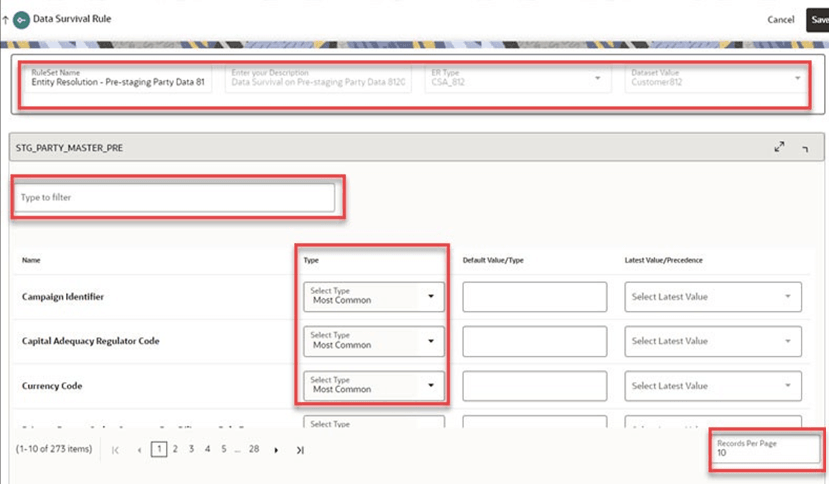Click the Currency Code row name
Viewport: 829px width, 484px height.
[52, 386]
